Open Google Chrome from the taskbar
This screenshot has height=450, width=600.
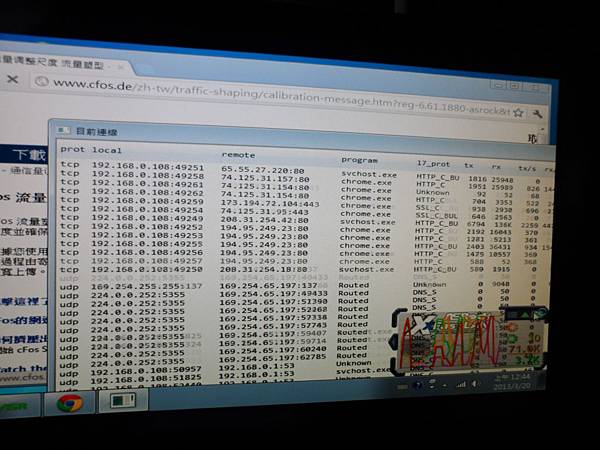pos(70,403)
